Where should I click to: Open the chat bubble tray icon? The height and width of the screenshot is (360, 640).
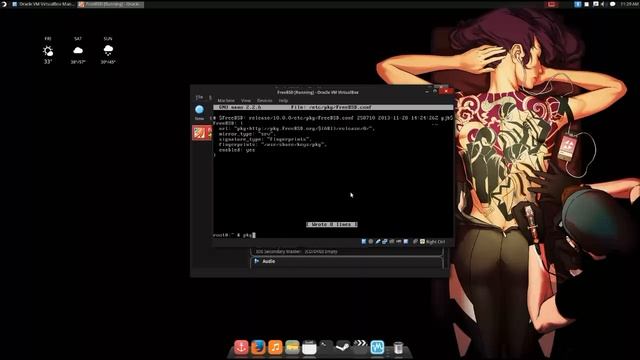[x=612, y=4]
